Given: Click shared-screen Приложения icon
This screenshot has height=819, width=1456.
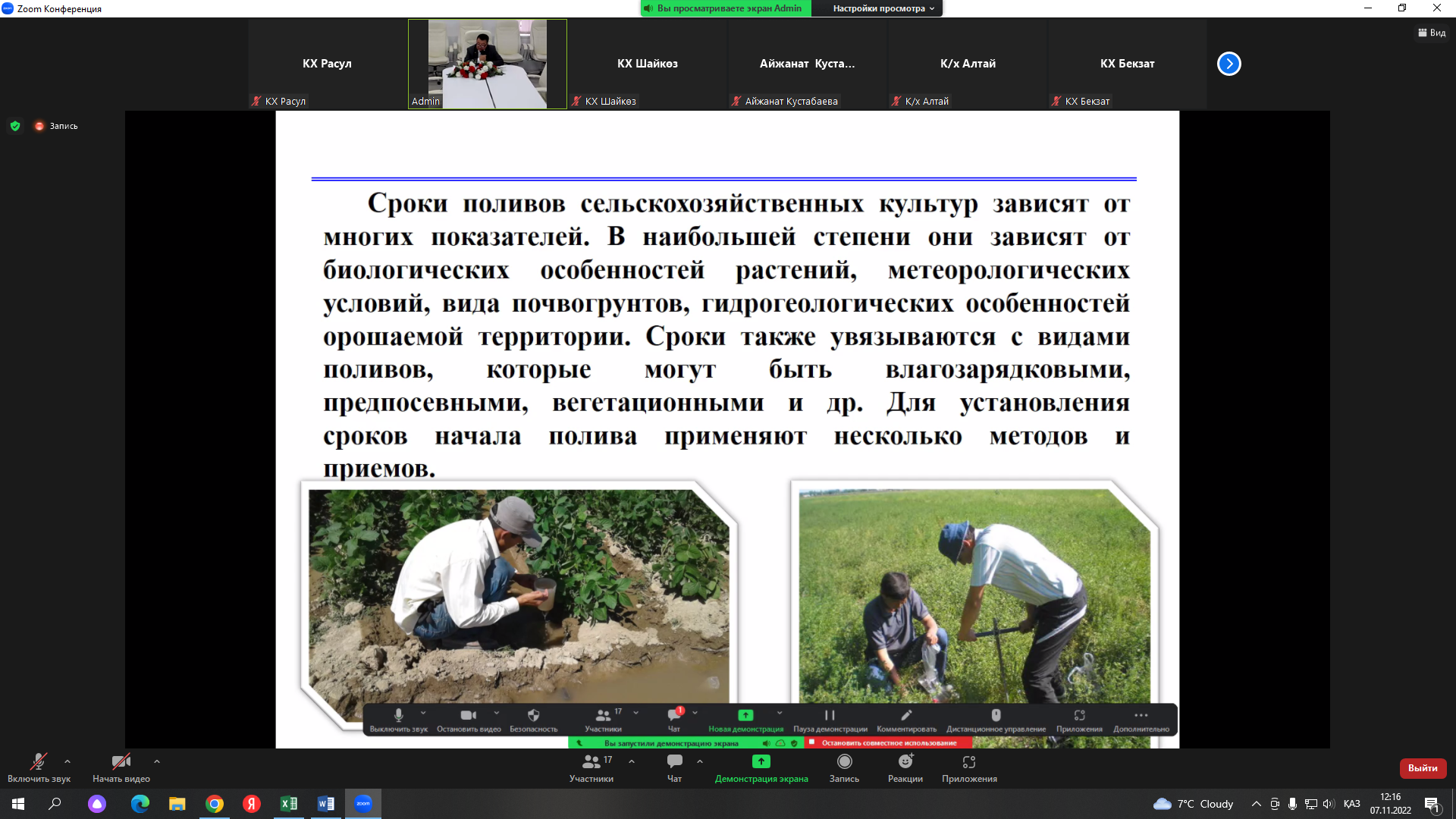Looking at the screenshot, I should [x=1079, y=714].
